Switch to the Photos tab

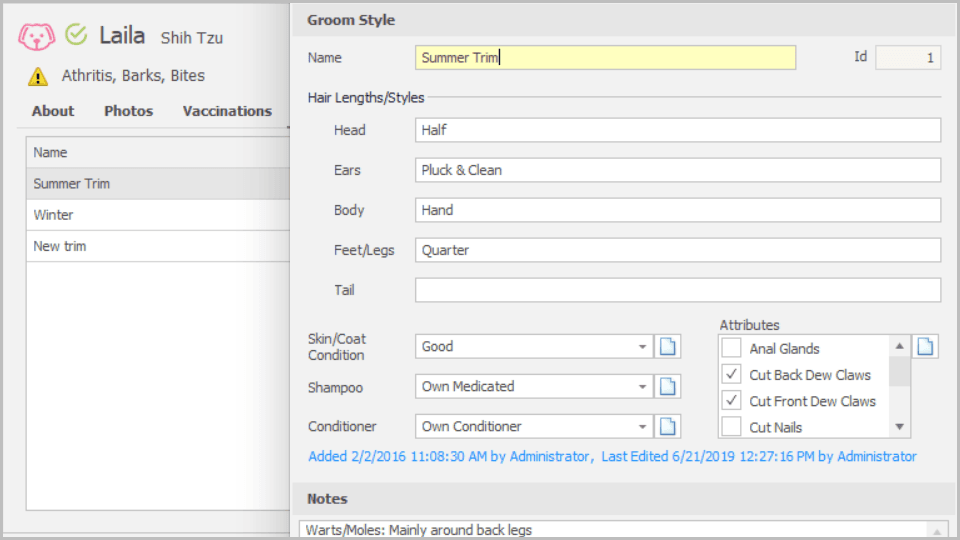[129, 111]
